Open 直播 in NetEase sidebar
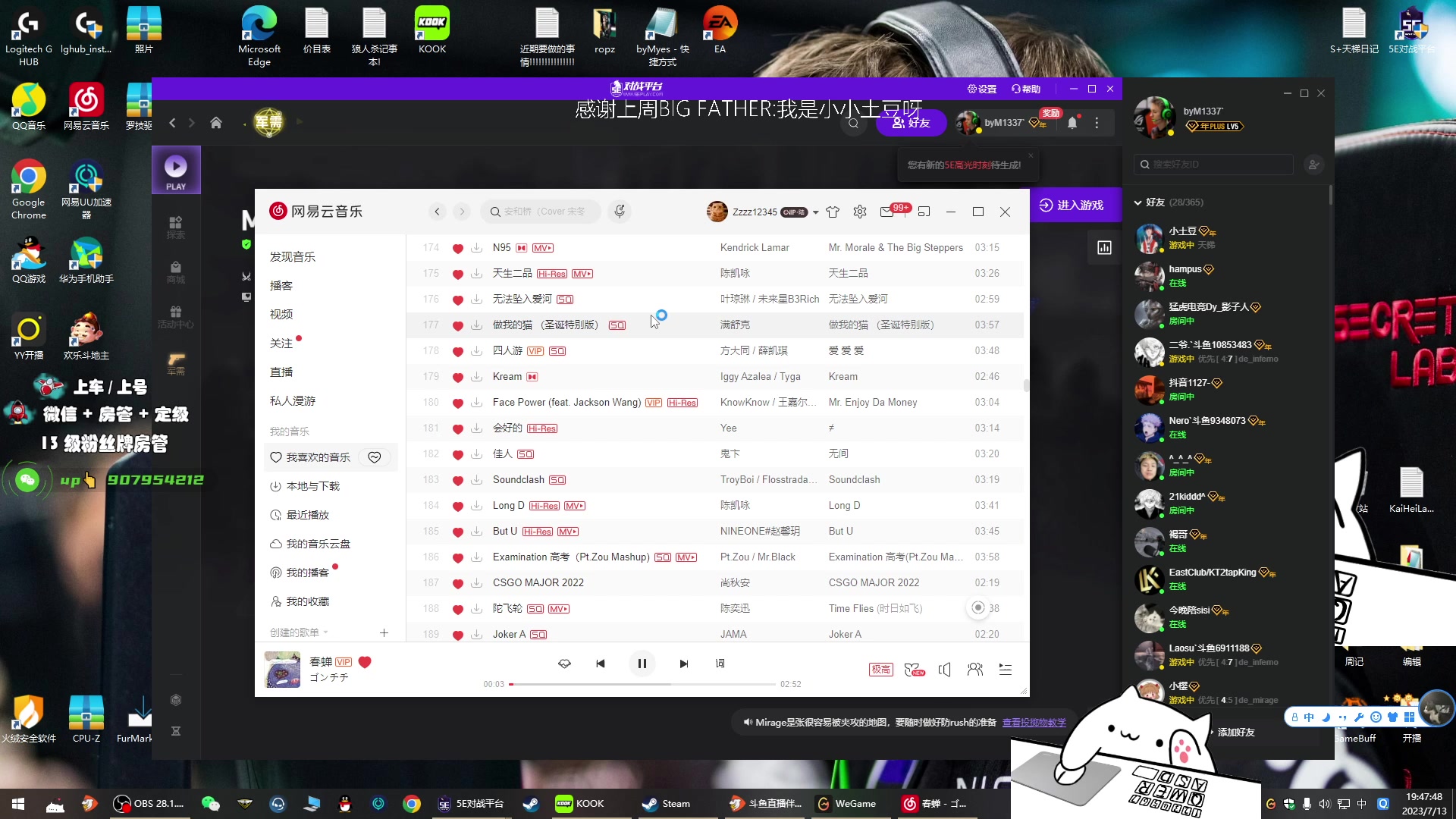Viewport: 1456px width, 819px height. click(281, 372)
